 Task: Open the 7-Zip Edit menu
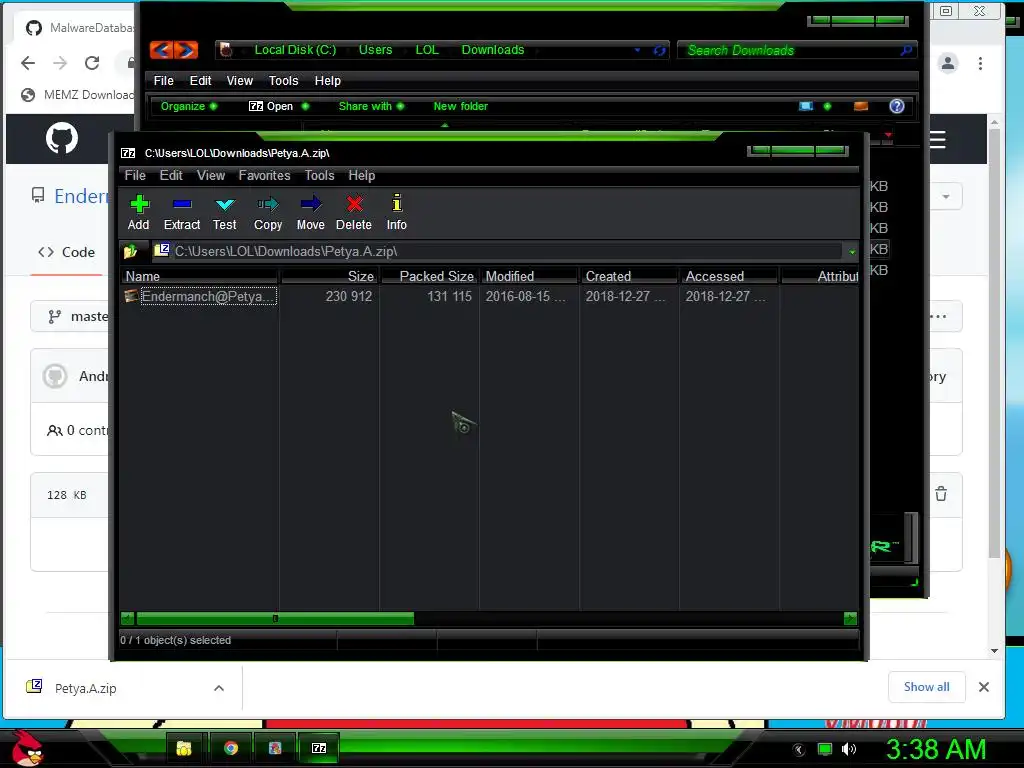(171, 175)
